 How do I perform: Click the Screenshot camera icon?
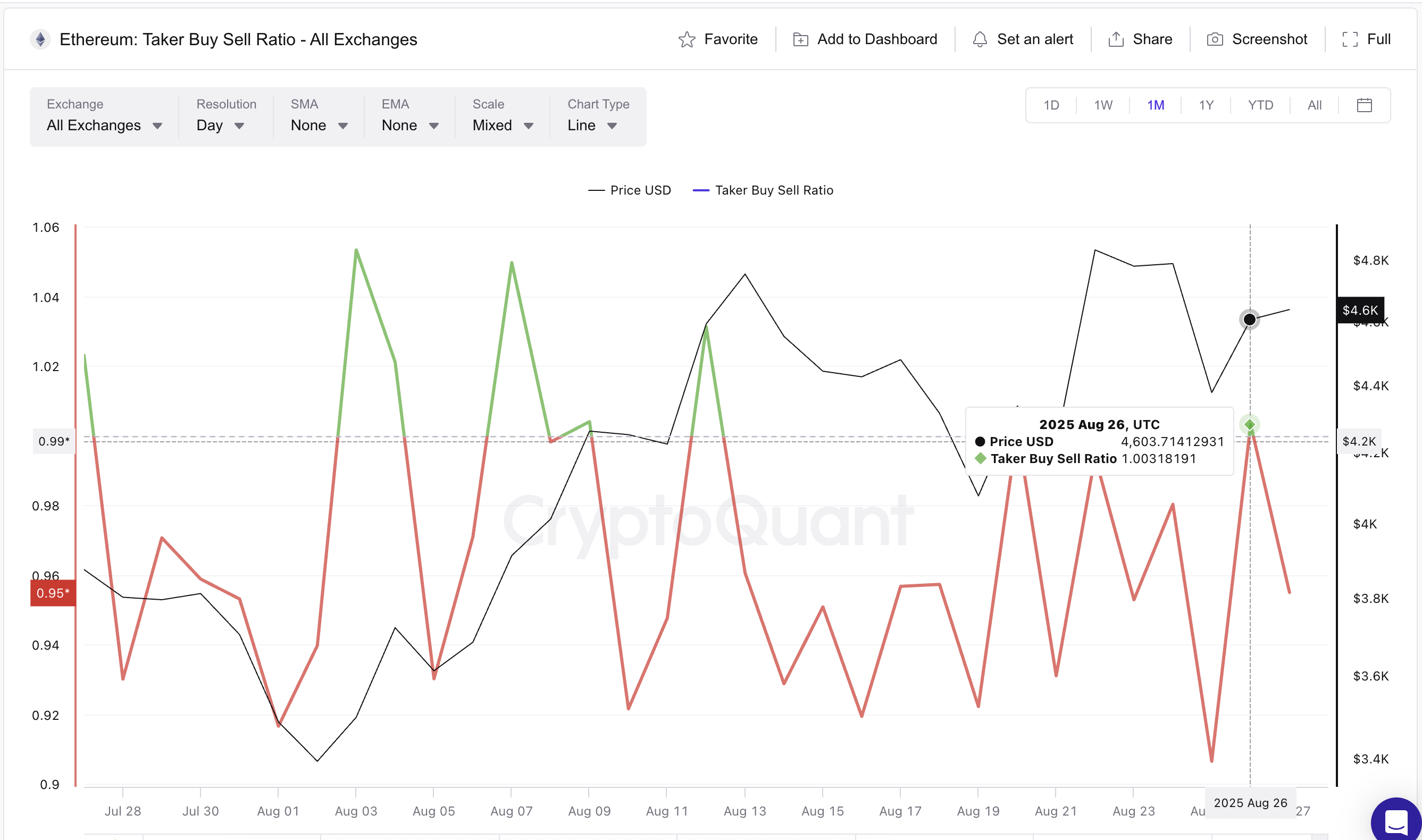[x=1215, y=40]
